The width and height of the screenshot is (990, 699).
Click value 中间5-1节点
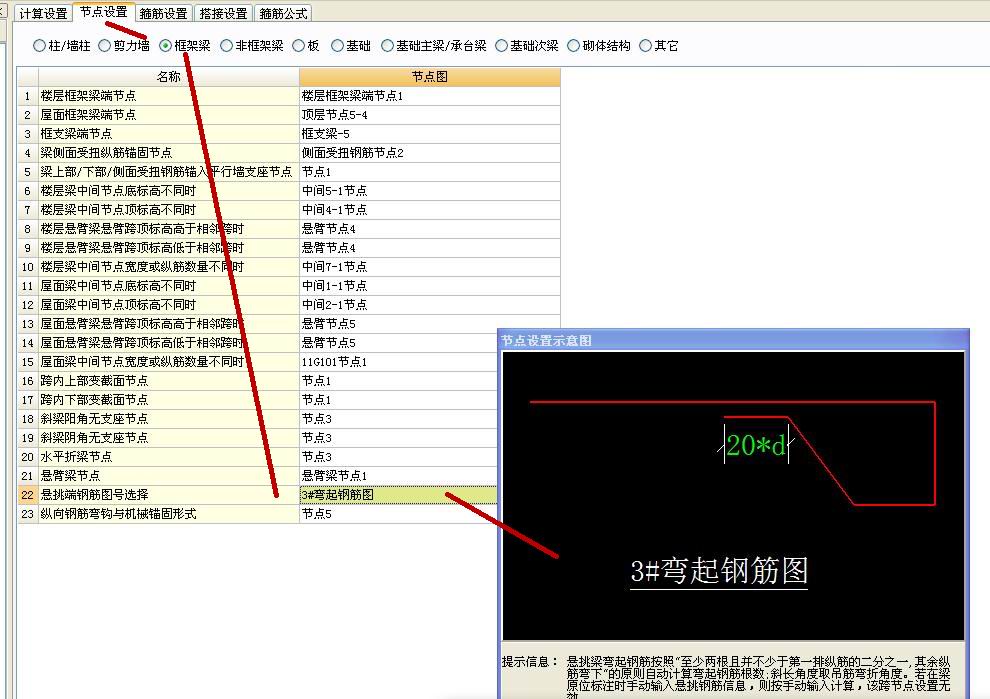tap(429, 191)
